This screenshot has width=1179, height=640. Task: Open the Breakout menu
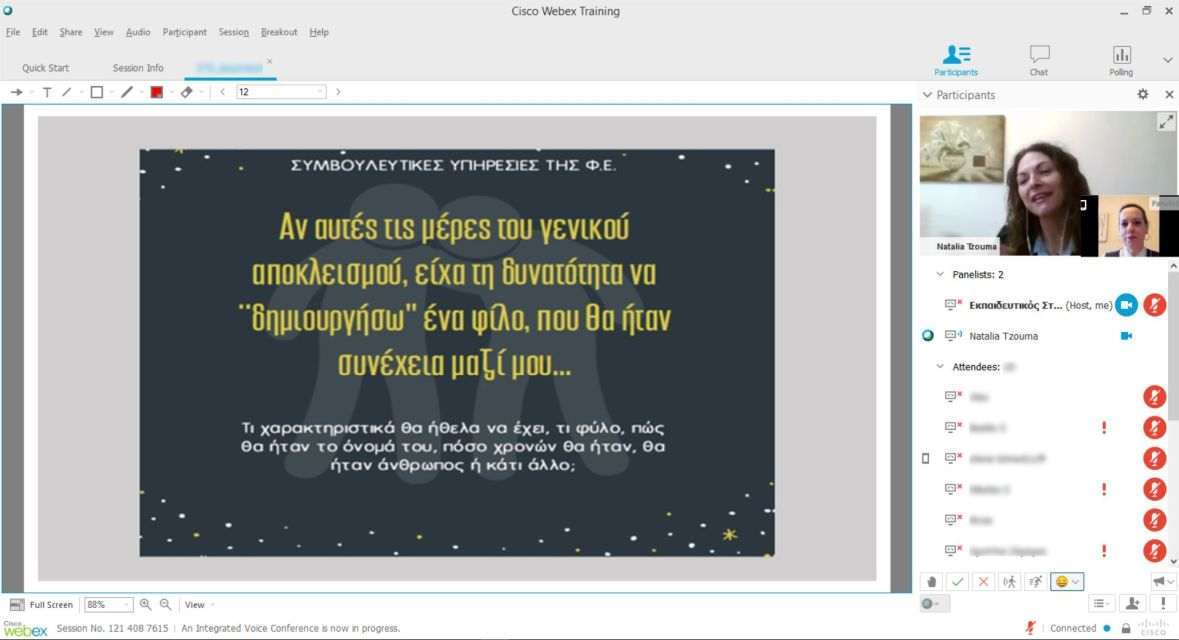279,32
